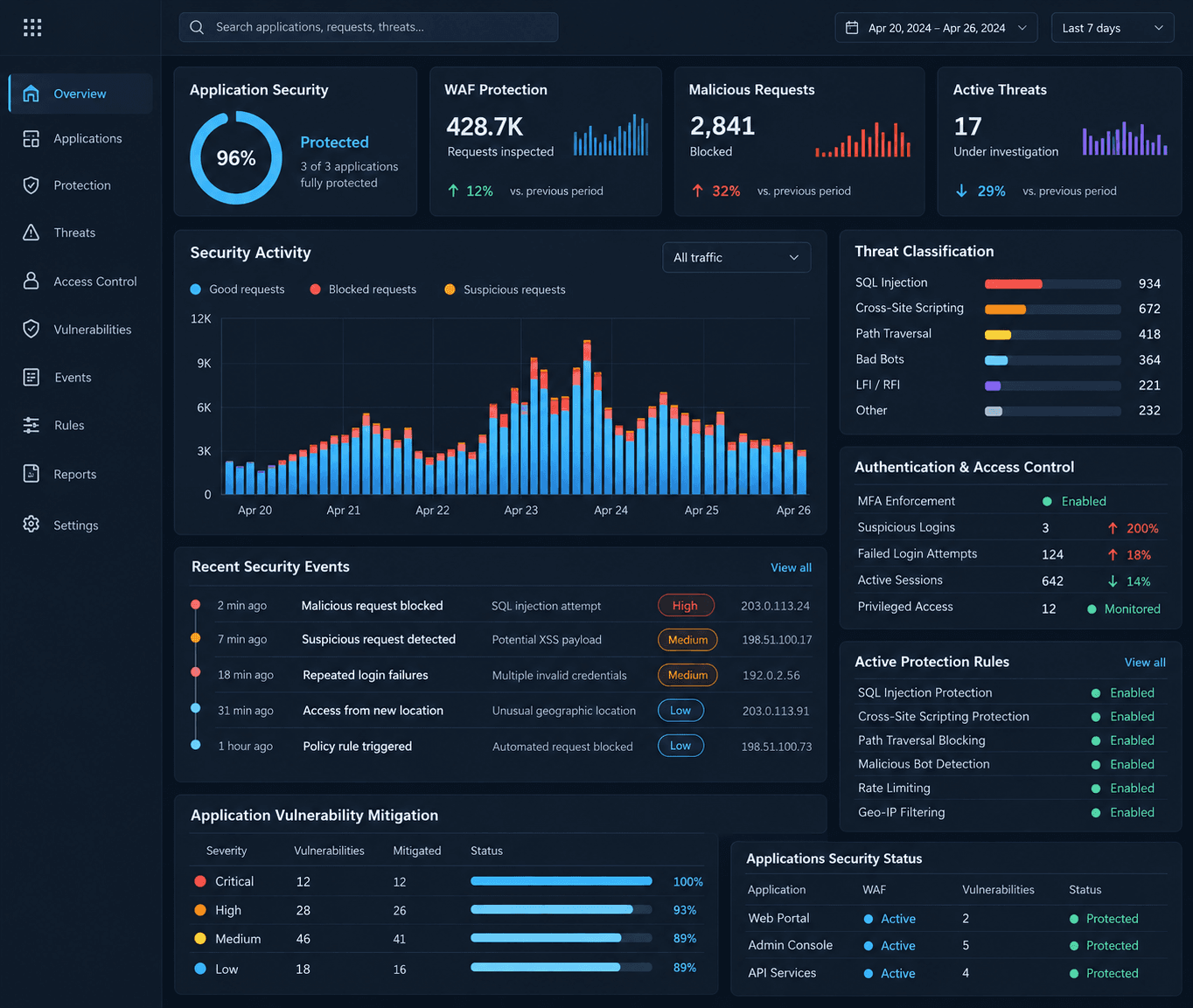Click the Threats warning triangle icon

coord(31,233)
